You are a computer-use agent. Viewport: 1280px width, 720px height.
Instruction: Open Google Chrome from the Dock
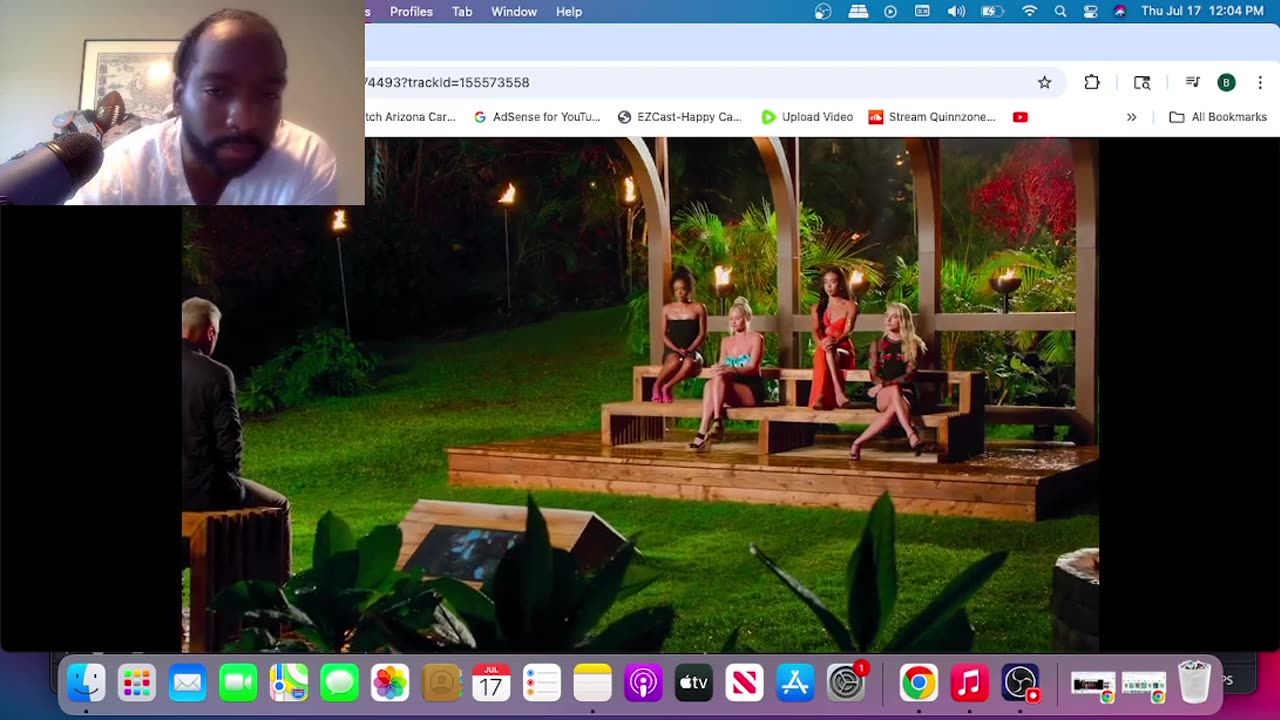pos(918,684)
